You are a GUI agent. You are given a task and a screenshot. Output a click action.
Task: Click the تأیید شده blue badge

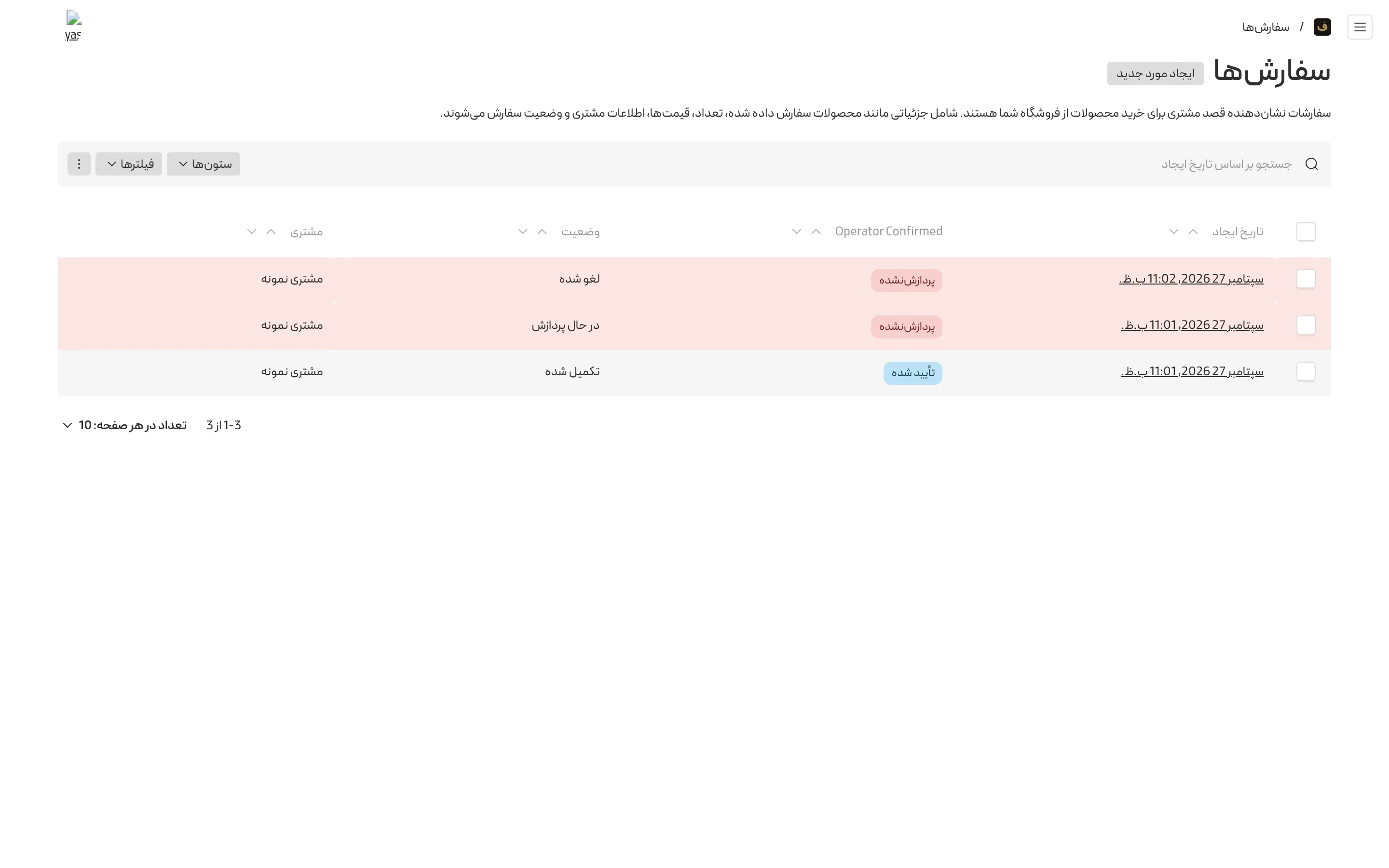pos(912,373)
